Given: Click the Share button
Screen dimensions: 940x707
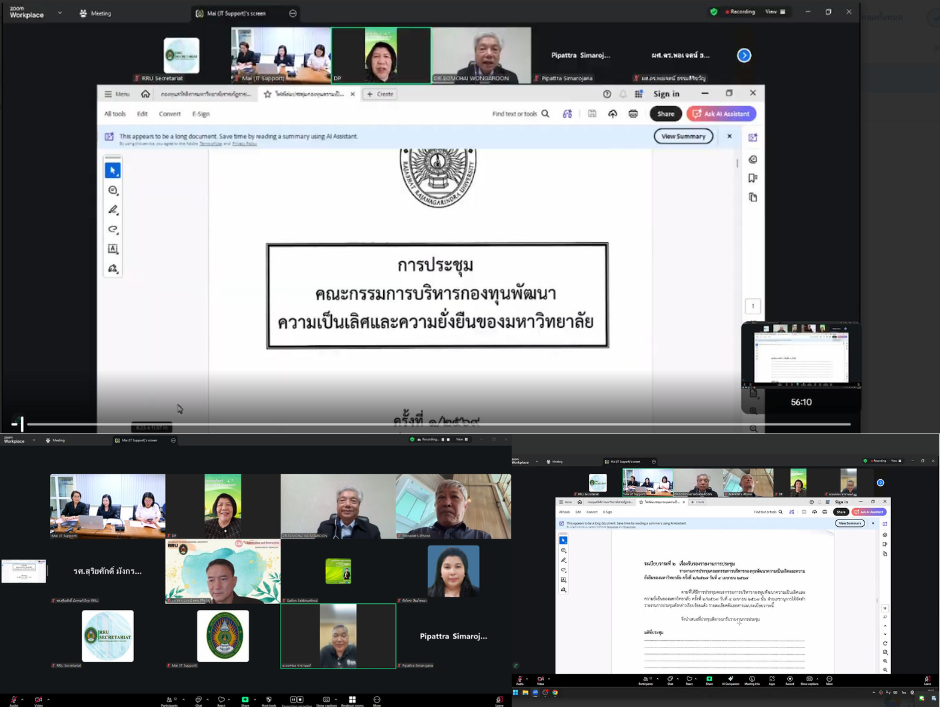Looking at the screenshot, I should tap(666, 114).
